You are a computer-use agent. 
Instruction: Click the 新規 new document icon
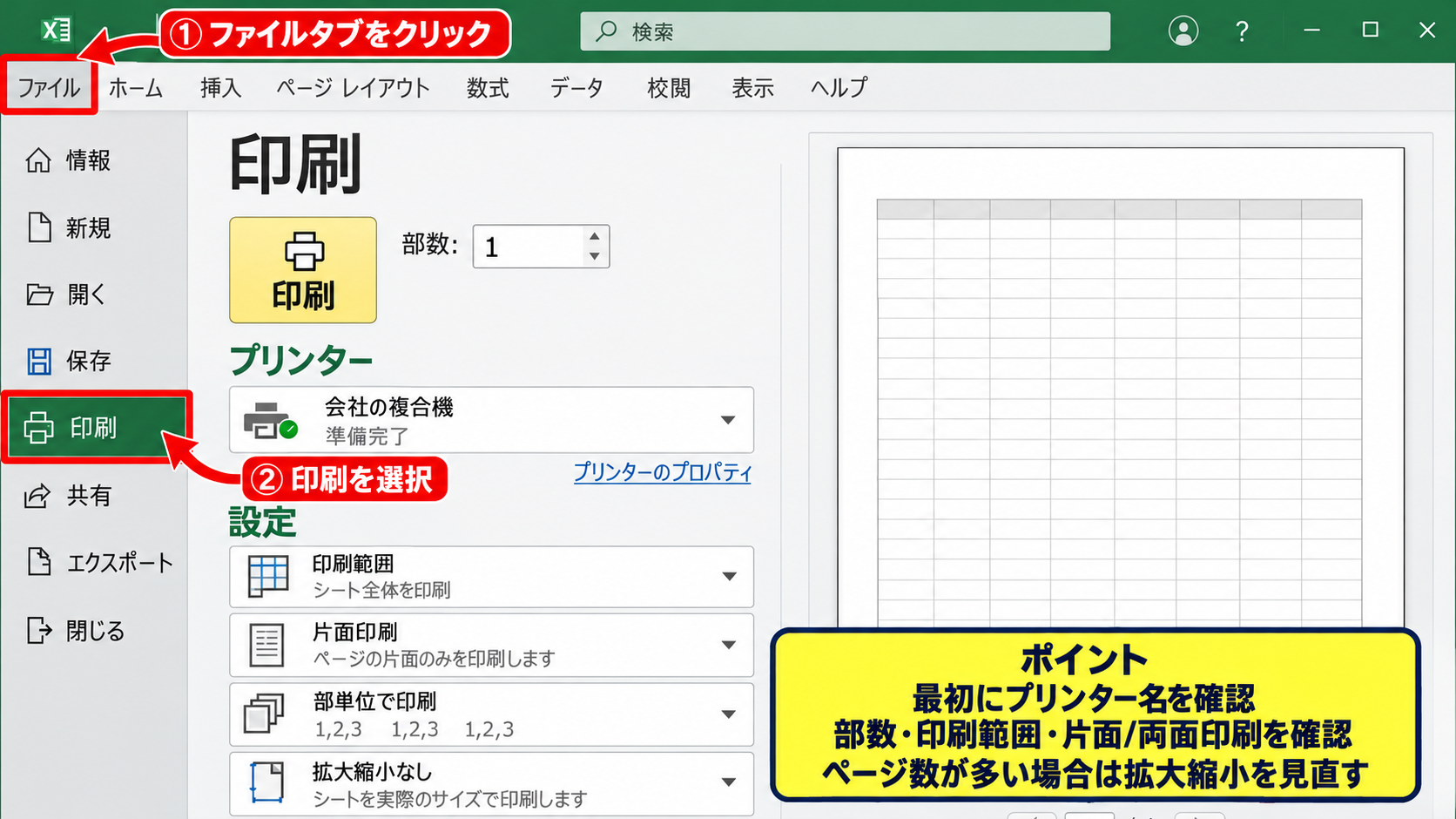coord(39,227)
